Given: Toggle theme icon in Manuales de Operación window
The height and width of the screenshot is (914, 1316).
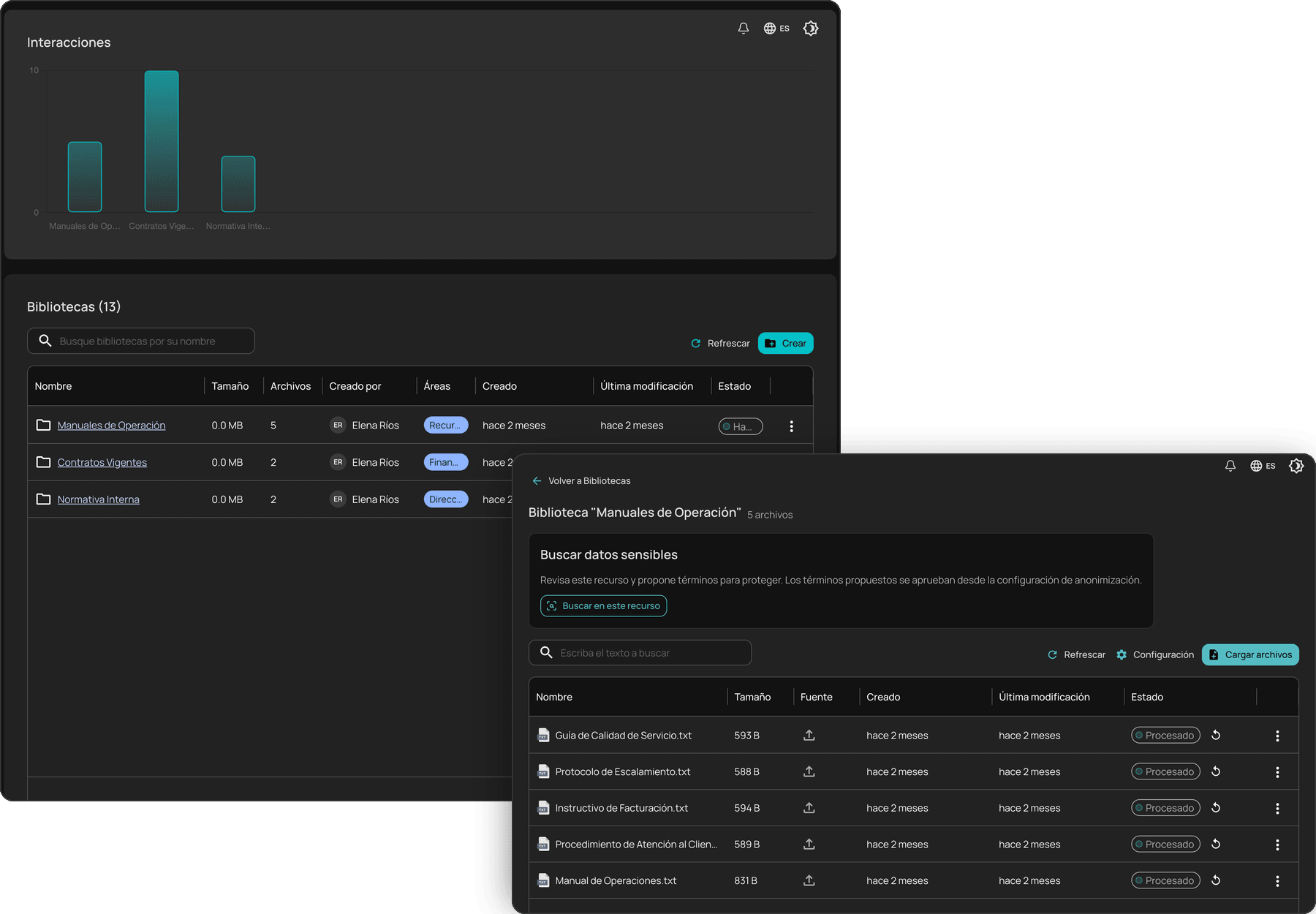Looking at the screenshot, I should coord(1296,466).
